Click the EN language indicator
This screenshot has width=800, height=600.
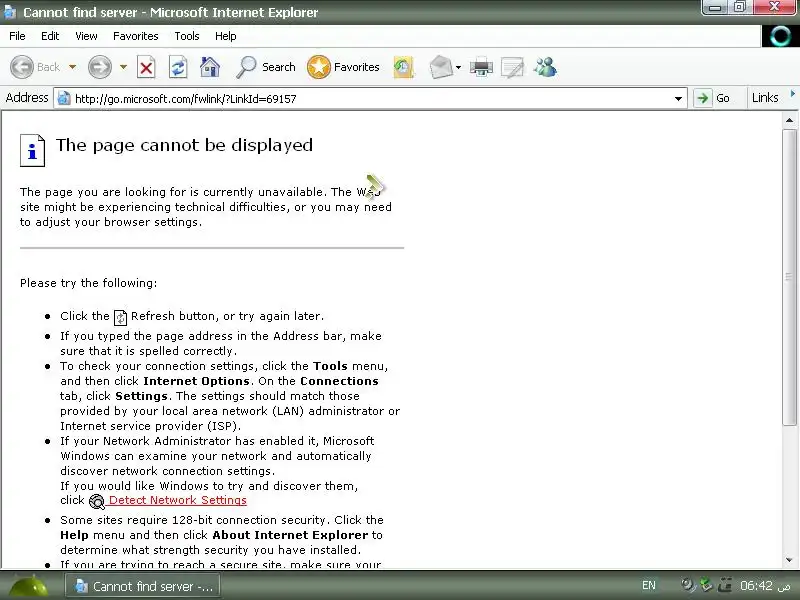[648, 585]
